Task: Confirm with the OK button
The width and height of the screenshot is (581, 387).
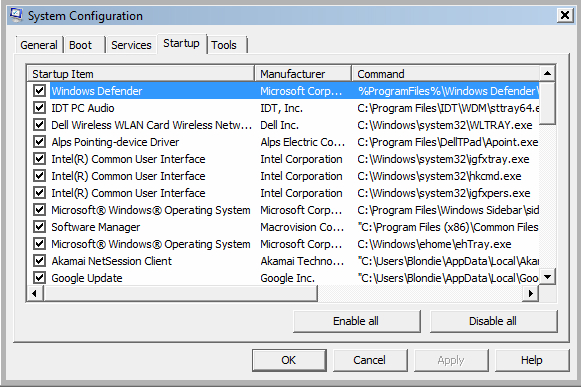Action: [x=289, y=360]
